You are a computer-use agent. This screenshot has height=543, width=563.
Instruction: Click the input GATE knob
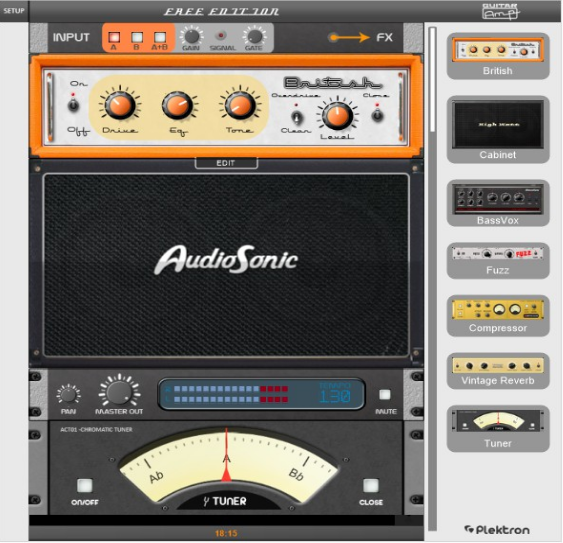pos(255,37)
